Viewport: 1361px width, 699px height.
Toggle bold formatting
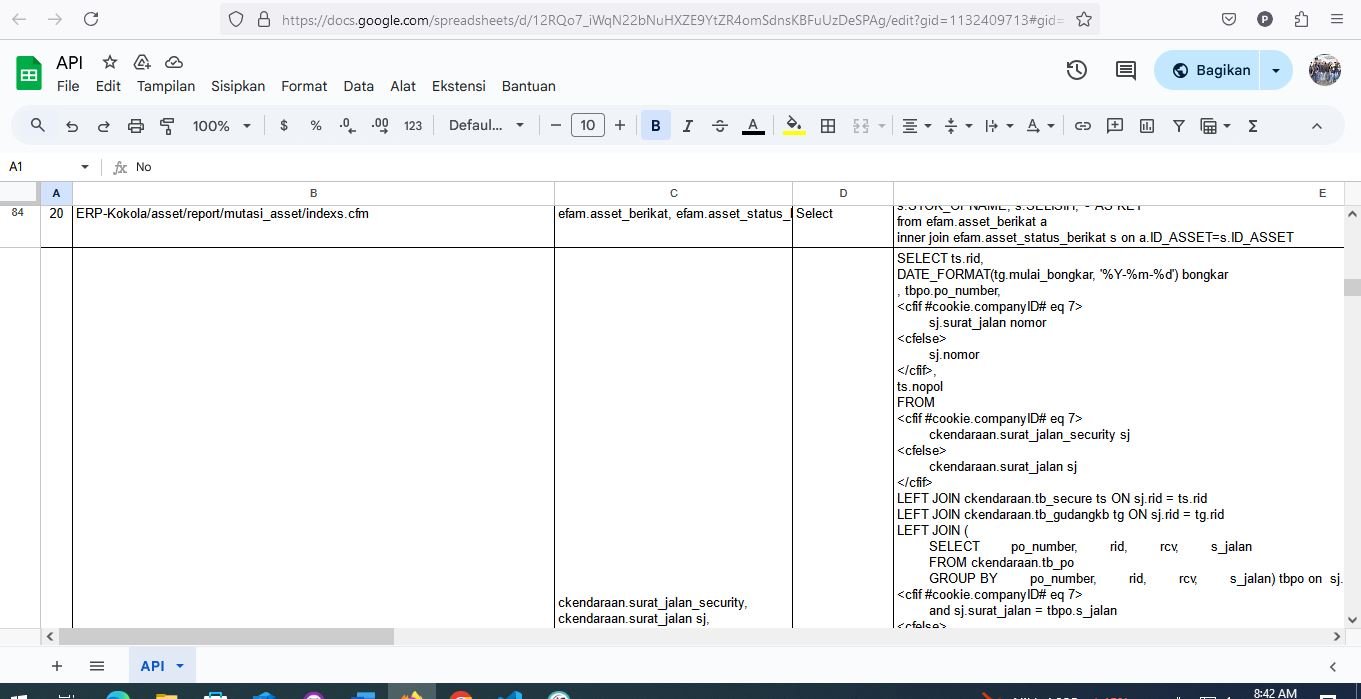tap(655, 126)
